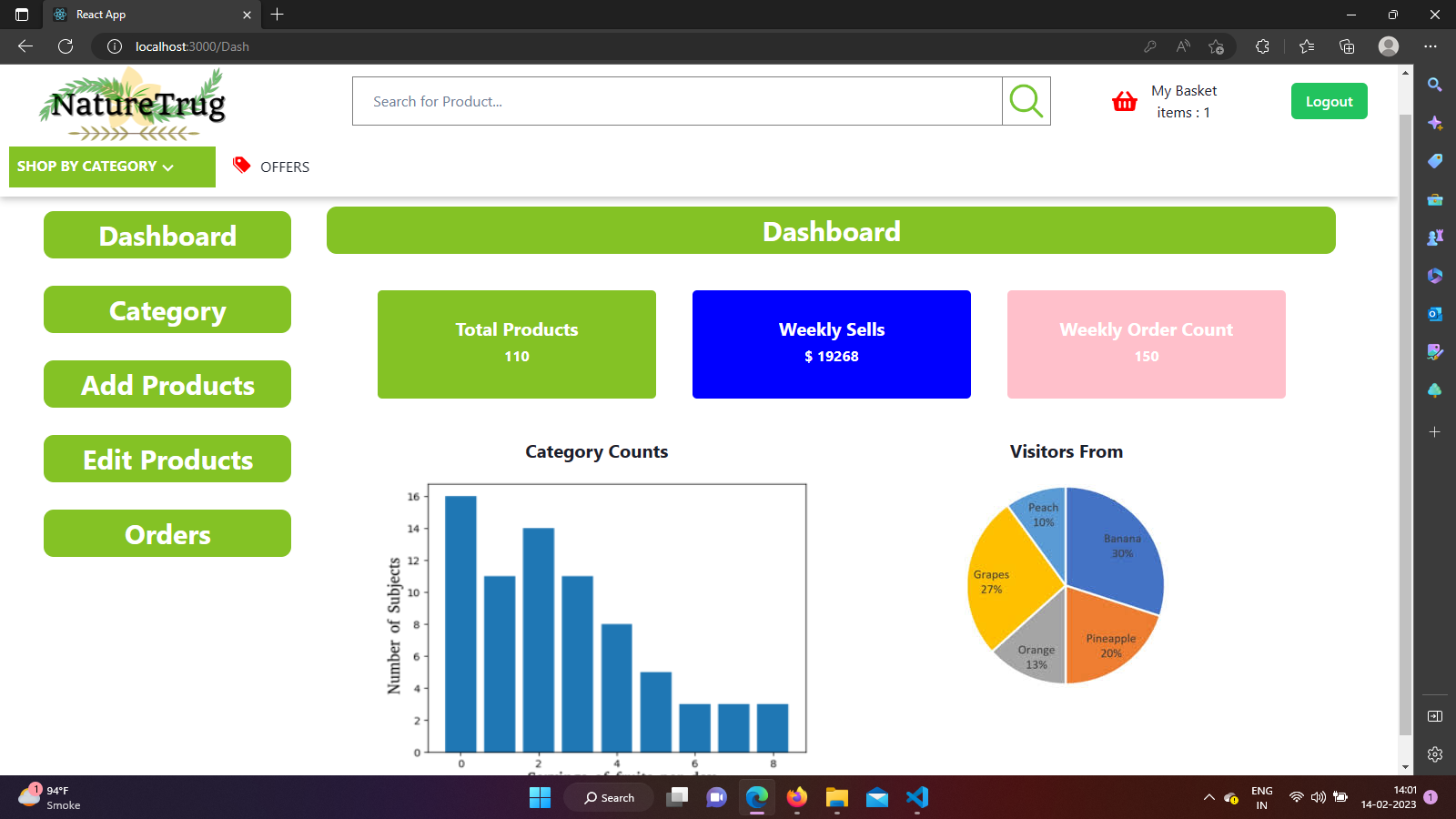Focus the Search for Product input field

pos(677,101)
